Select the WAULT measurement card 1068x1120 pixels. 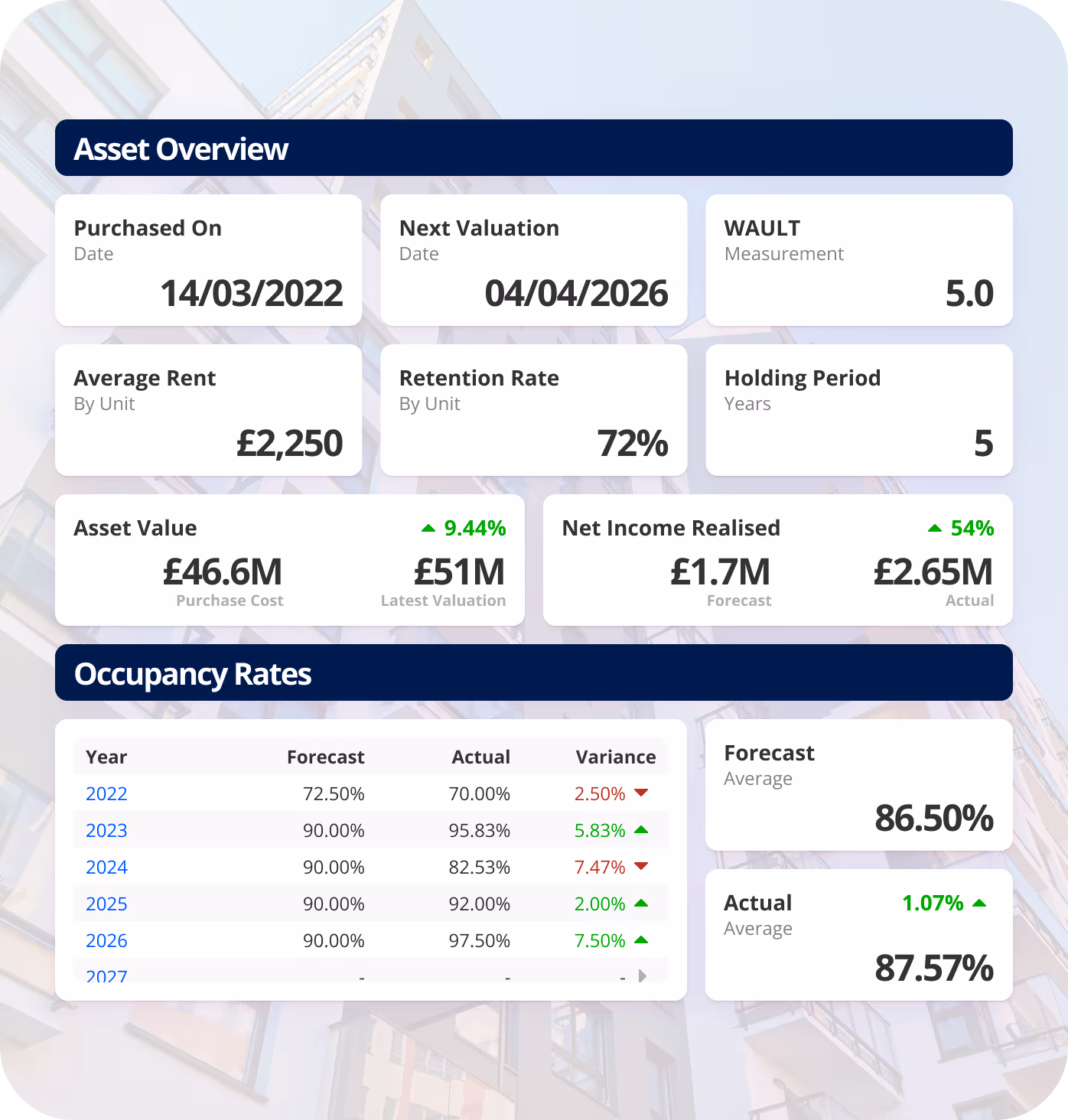coord(858,259)
